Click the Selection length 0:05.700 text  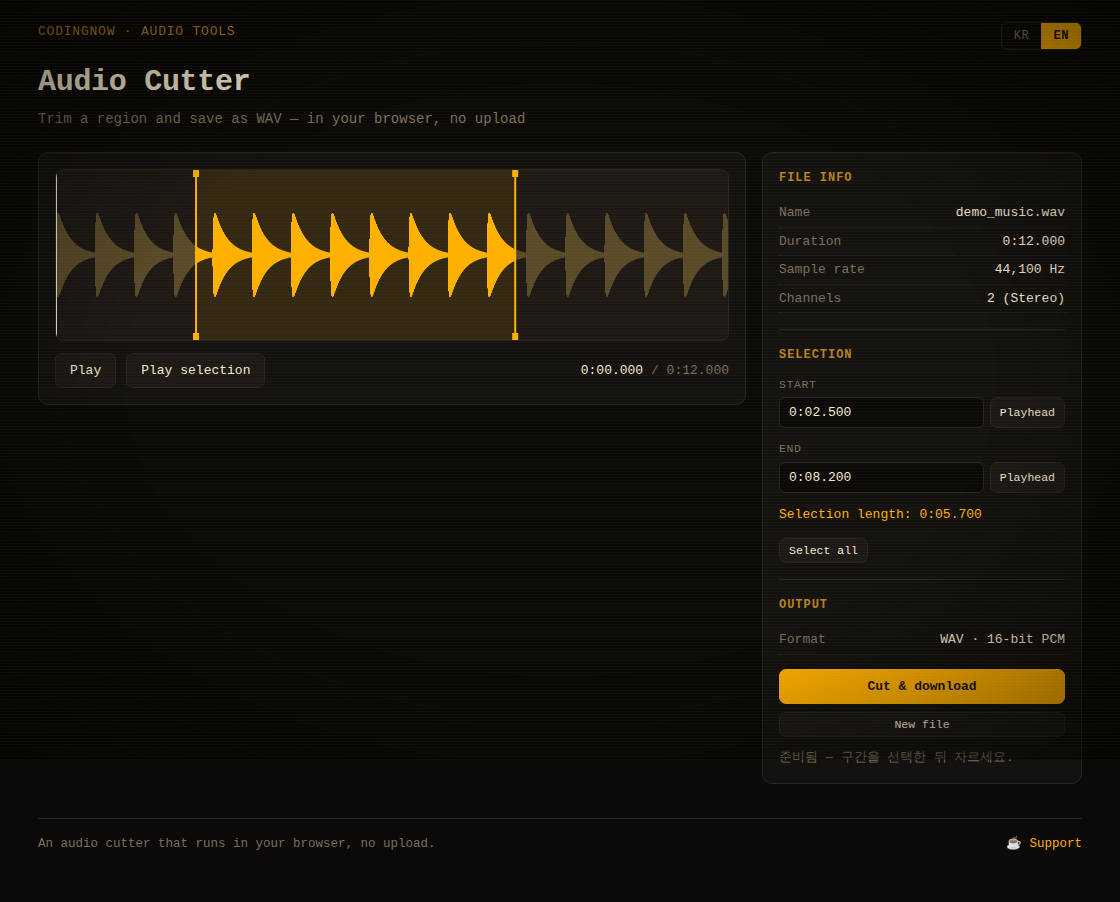(880, 514)
